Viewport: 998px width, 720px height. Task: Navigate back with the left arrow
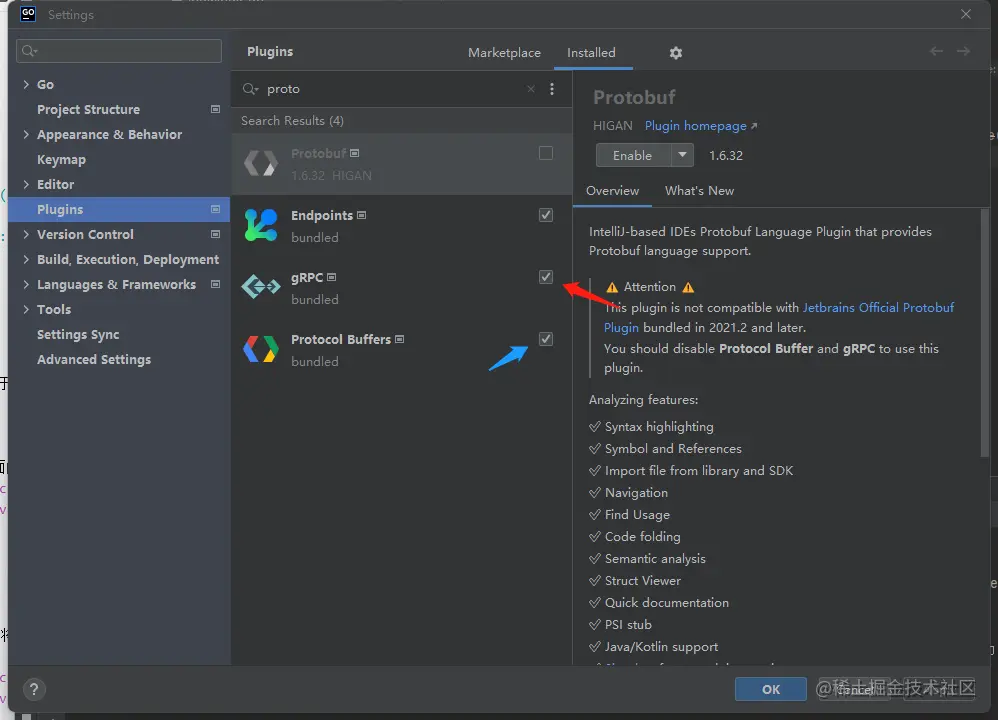pos(936,51)
